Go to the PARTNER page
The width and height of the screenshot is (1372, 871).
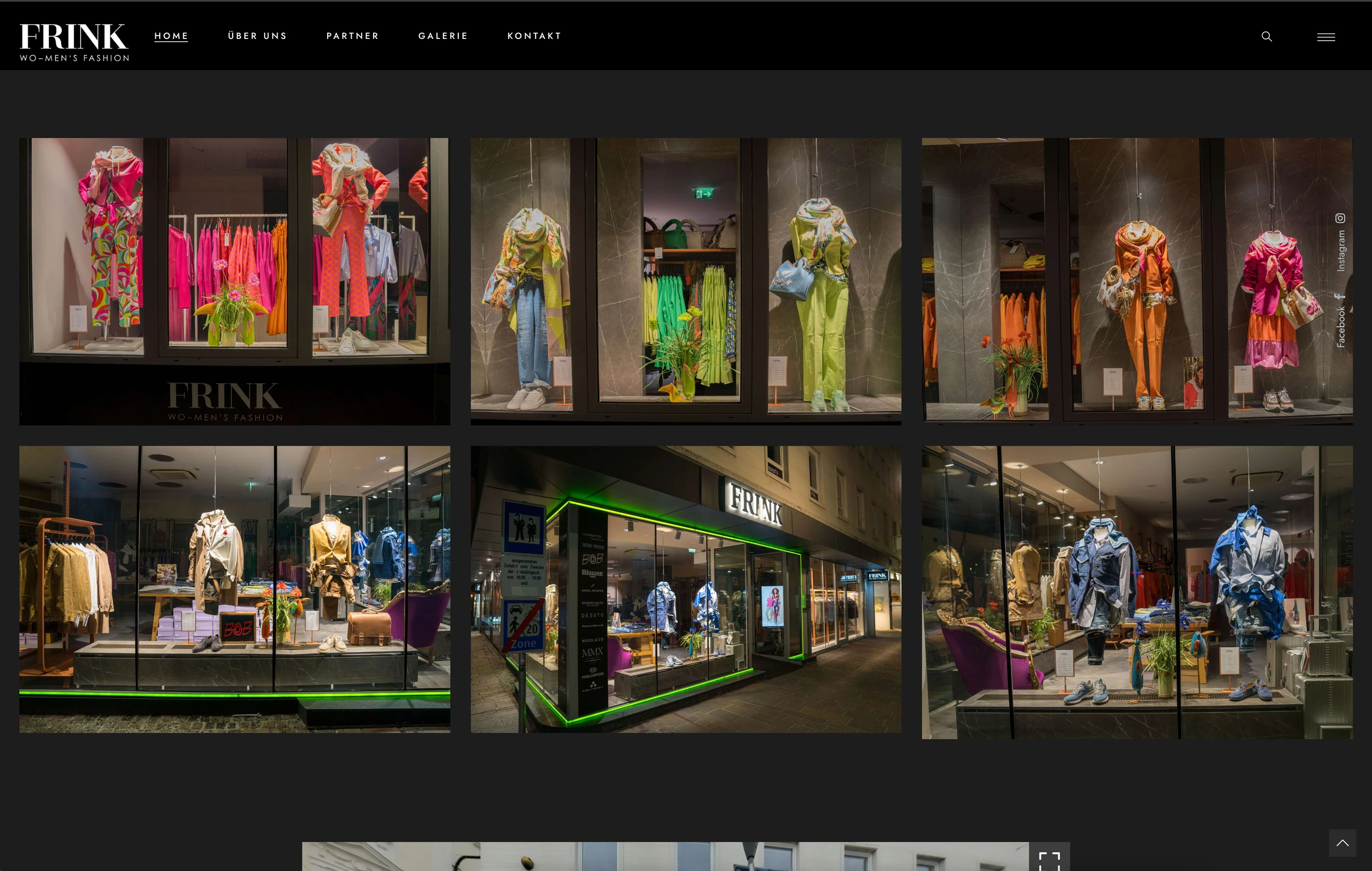353,36
